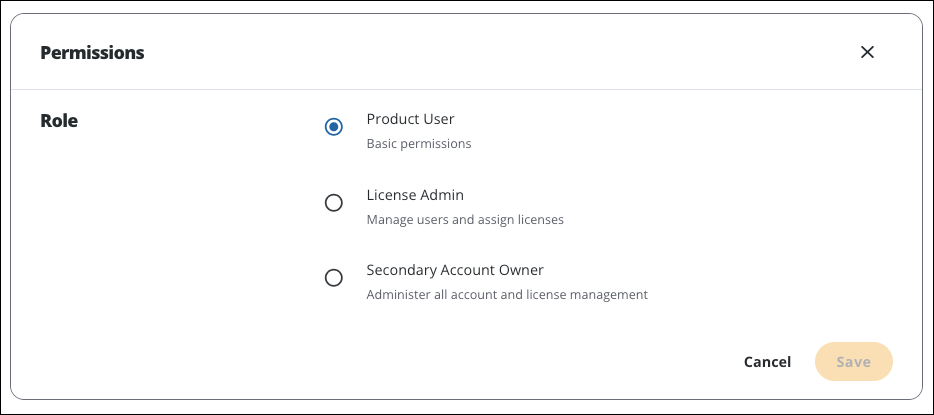The height and width of the screenshot is (415, 934).
Task: Close the Permissions dialog with the X
Action: pos(867,52)
